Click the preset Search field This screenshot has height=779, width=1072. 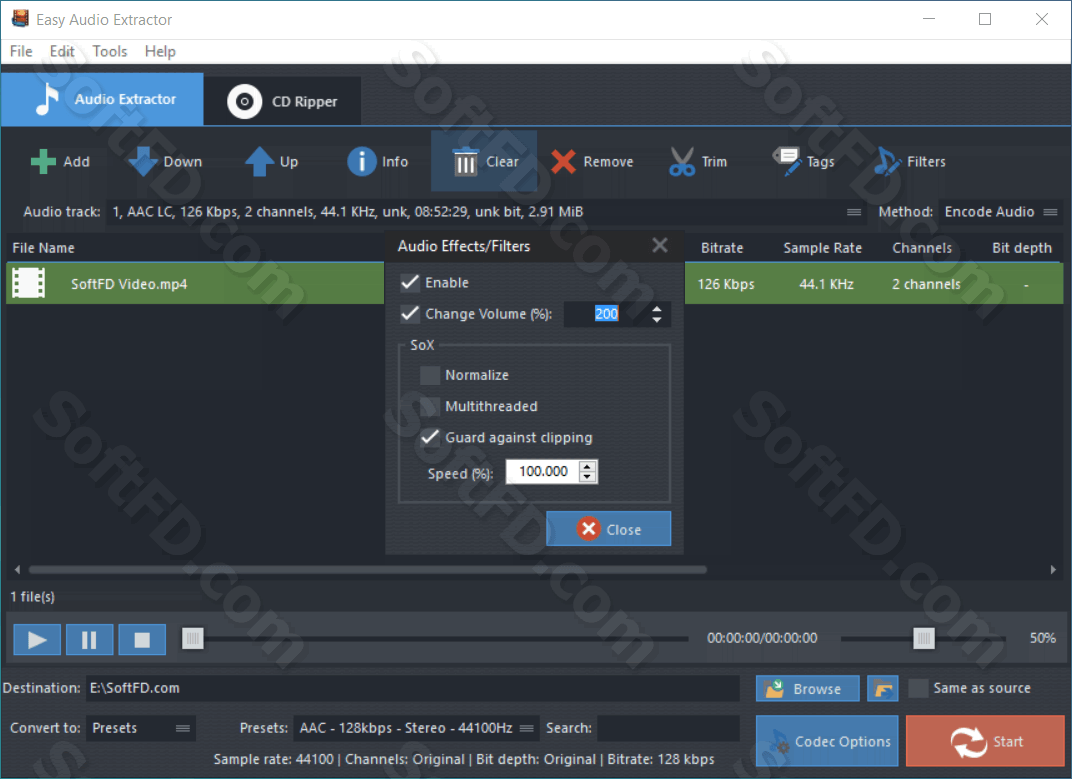(668, 728)
